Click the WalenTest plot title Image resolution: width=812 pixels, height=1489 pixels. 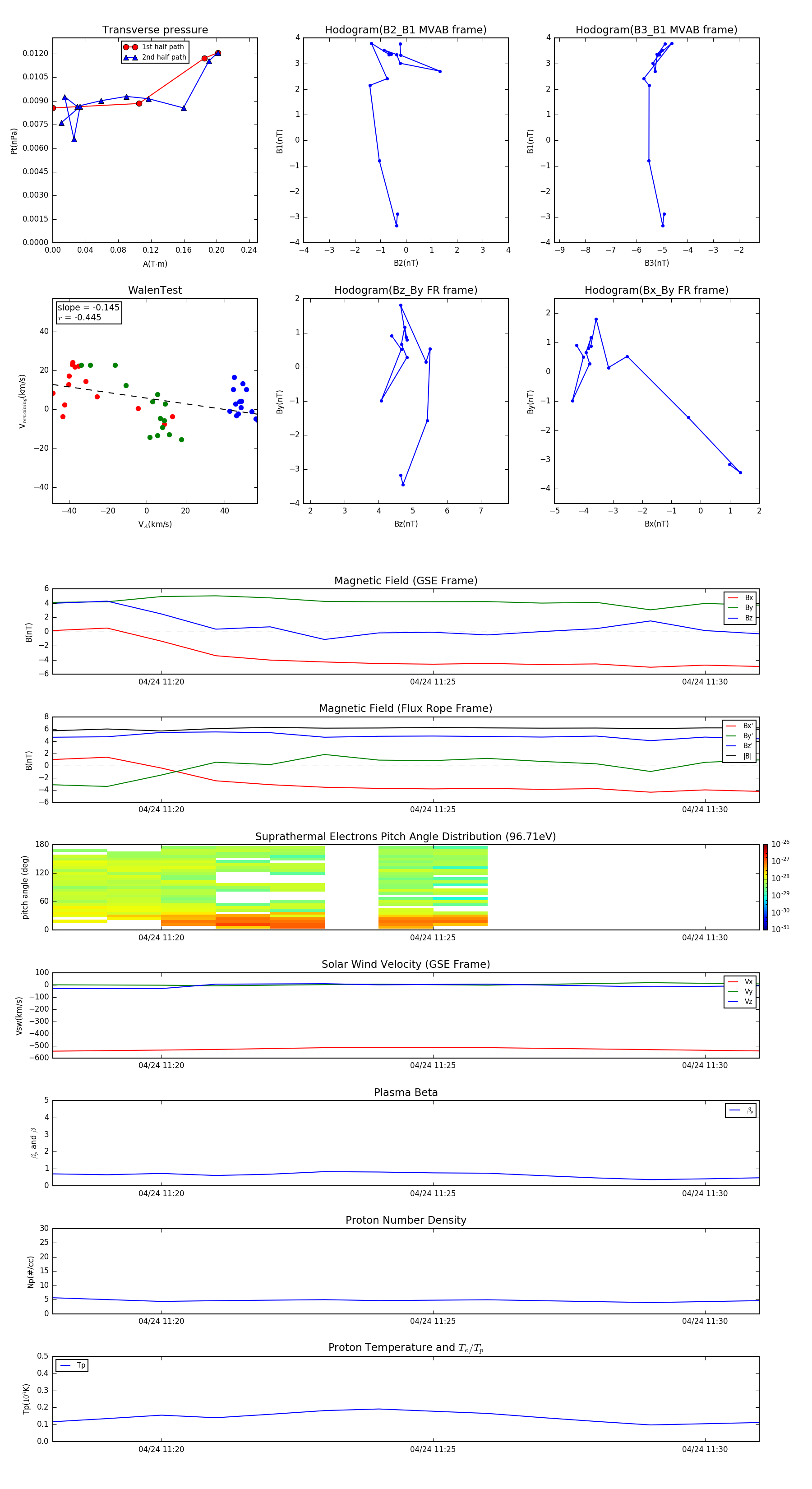point(155,290)
